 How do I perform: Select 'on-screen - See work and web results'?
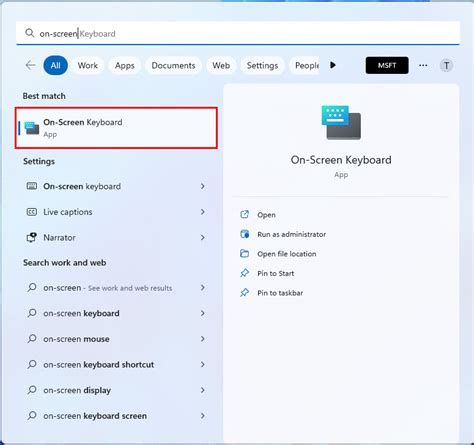tap(116, 287)
